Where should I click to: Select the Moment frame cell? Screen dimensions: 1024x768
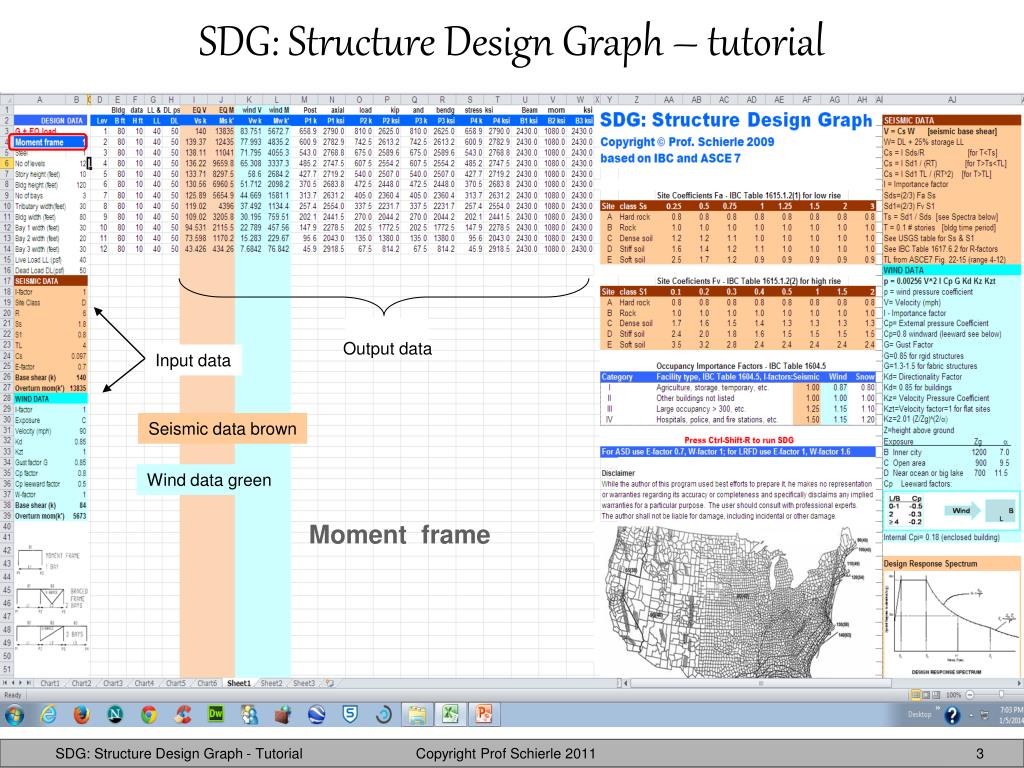(48, 142)
